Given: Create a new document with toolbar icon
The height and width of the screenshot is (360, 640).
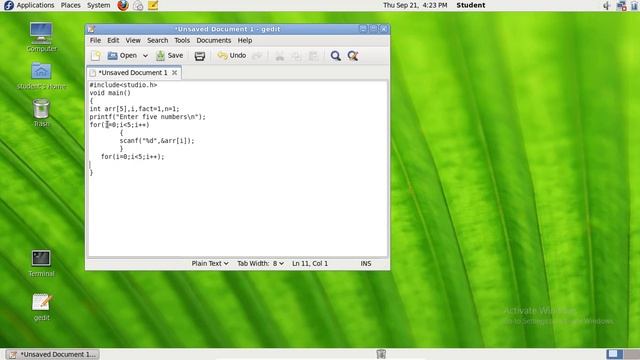Looking at the screenshot, I should click(96, 56).
